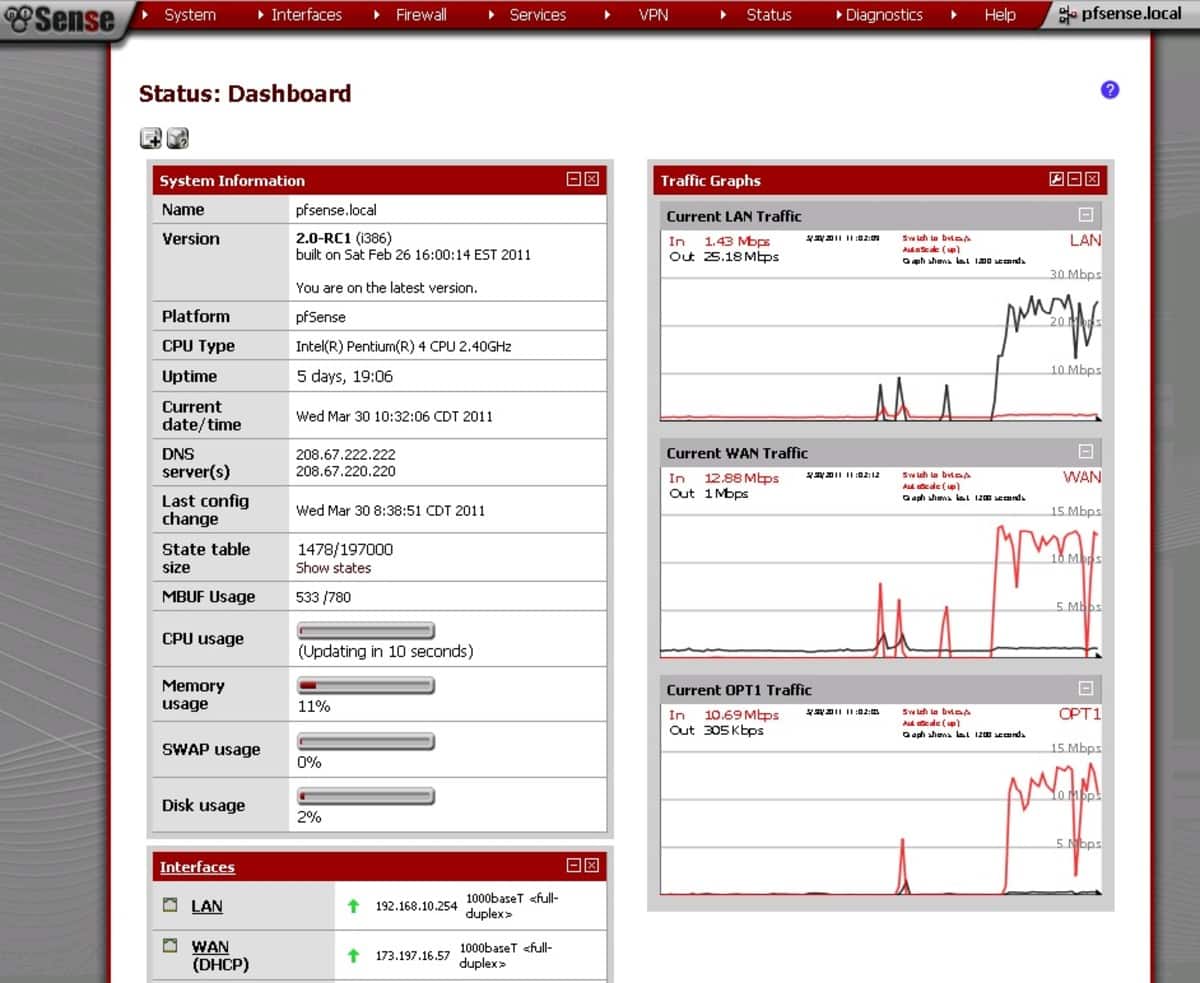Image resolution: width=1200 pixels, height=983 pixels.
Task: Toggle AutoScale on the WAN graph
Action: pos(932,486)
